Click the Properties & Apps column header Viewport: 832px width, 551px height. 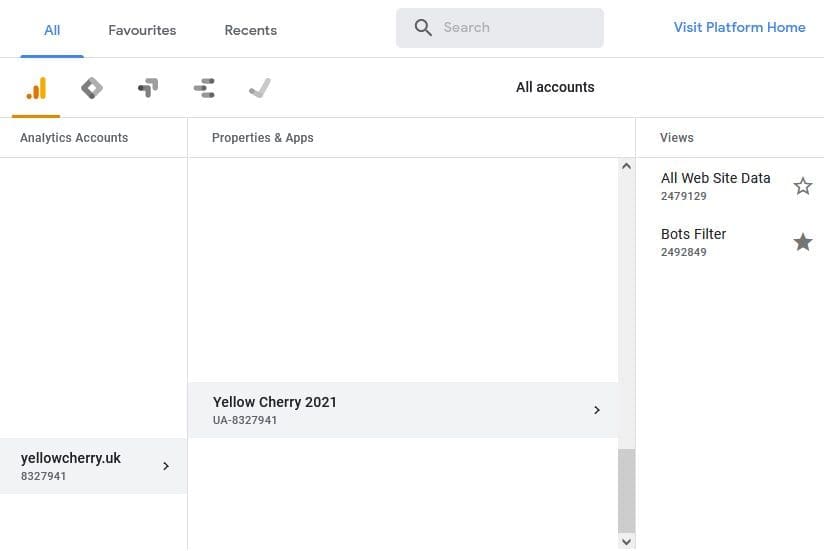(263, 137)
